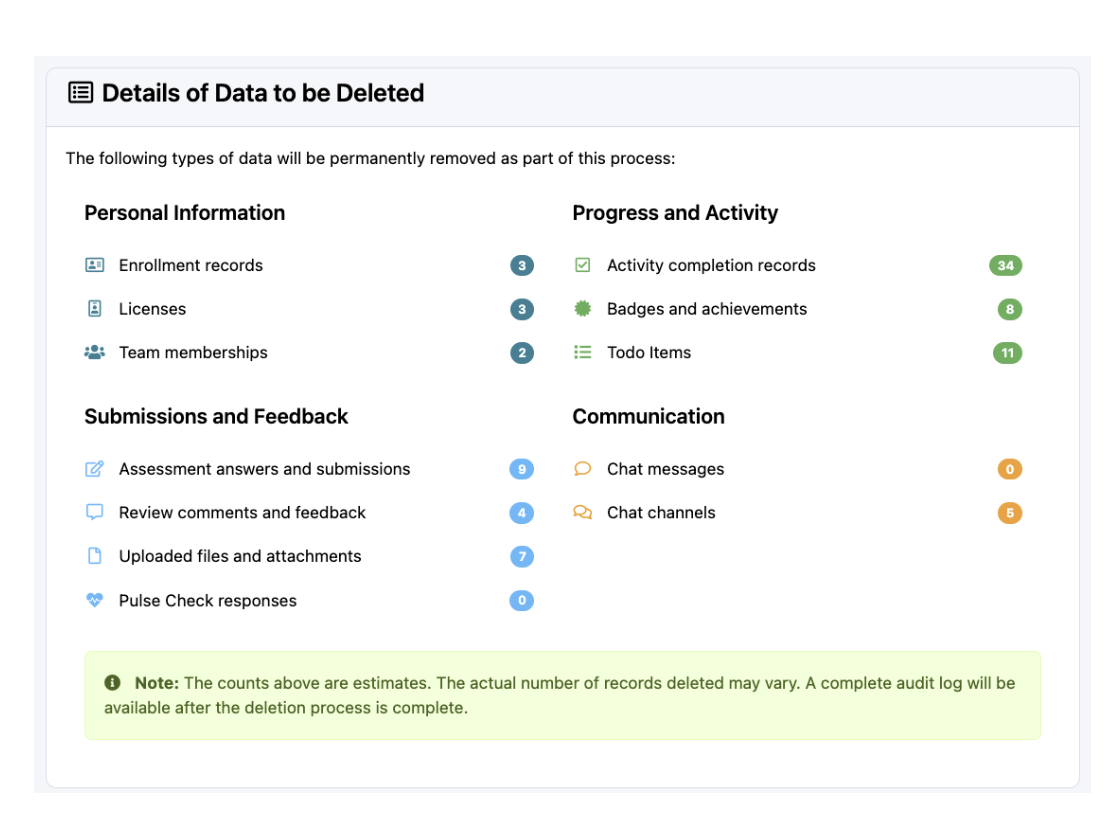Click the list icon beside the Details heading
The image size is (1110, 820).
[x=80, y=93]
